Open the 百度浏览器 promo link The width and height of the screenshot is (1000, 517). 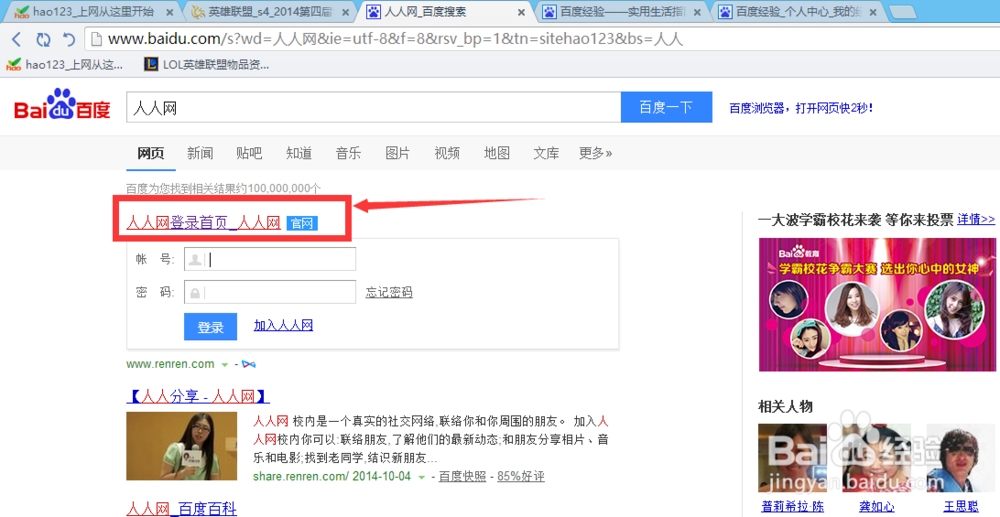tap(801, 108)
